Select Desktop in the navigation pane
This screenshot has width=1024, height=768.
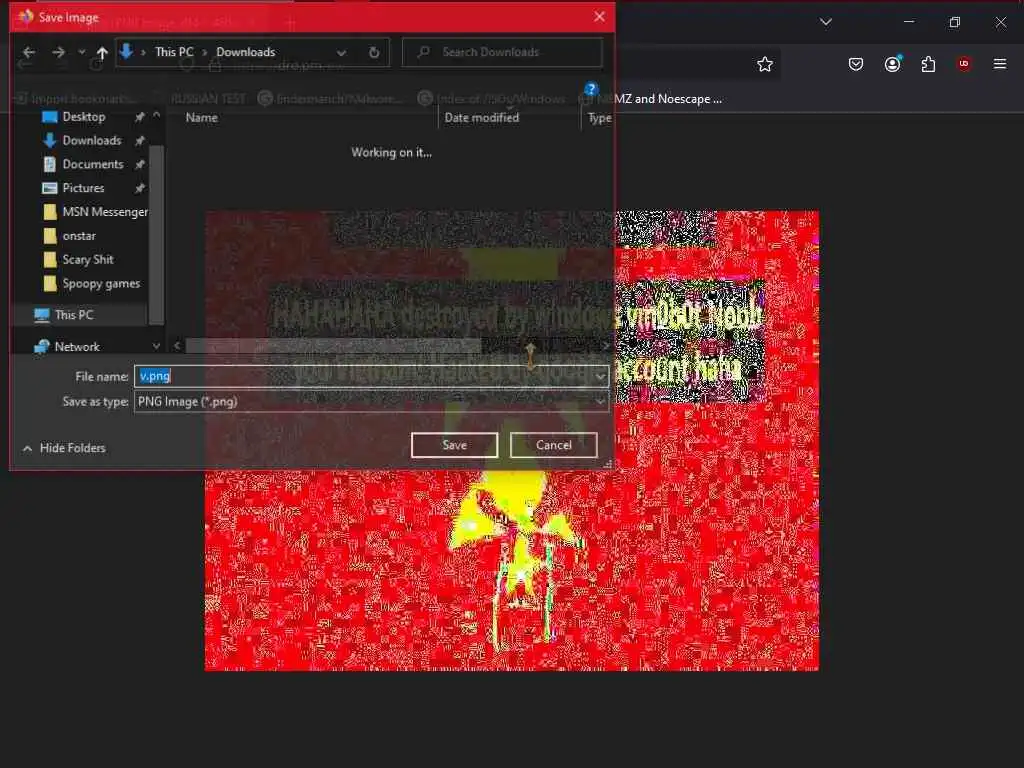click(x=84, y=117)
